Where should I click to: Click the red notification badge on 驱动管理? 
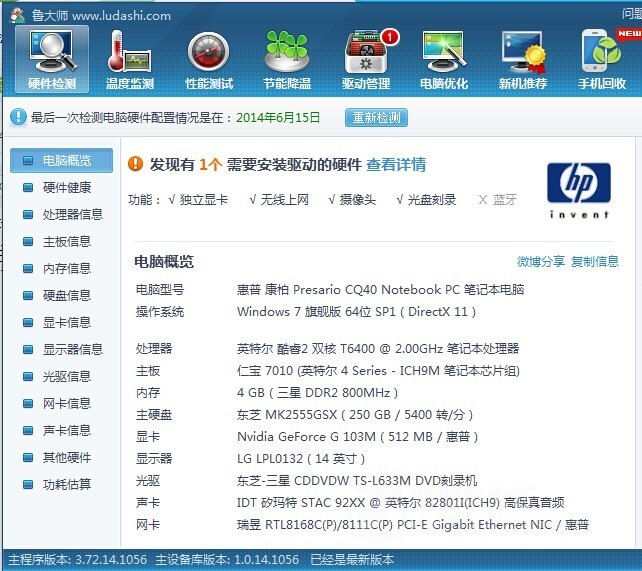tap(389, 37)
